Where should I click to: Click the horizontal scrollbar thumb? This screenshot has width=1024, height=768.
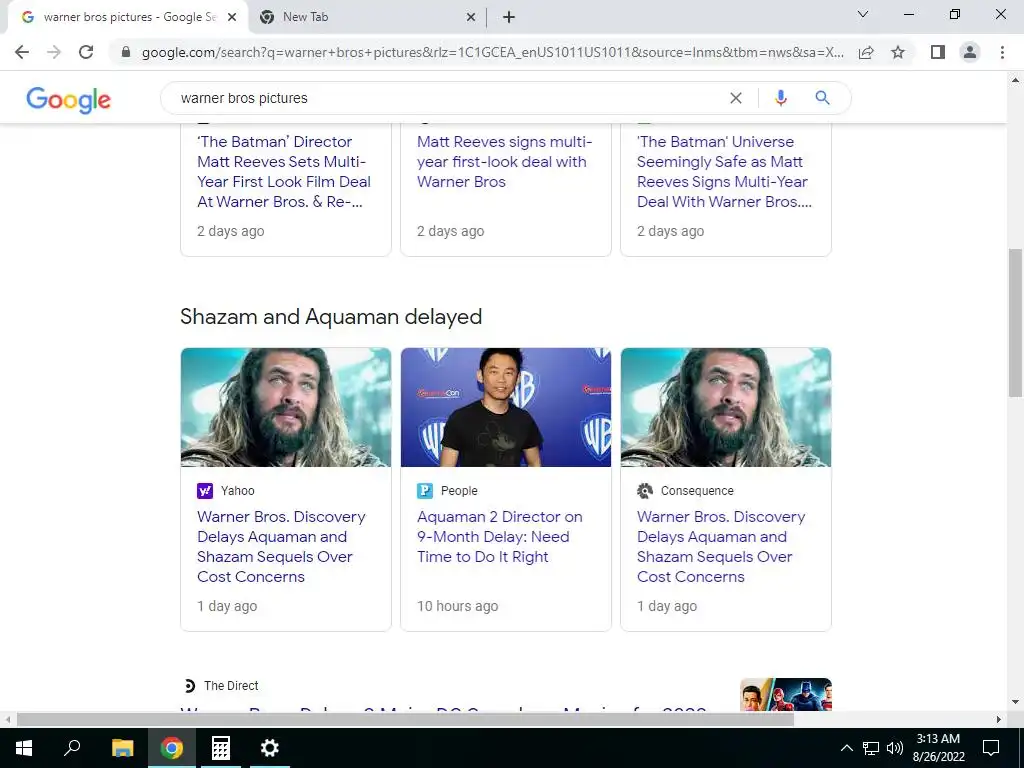405,719
